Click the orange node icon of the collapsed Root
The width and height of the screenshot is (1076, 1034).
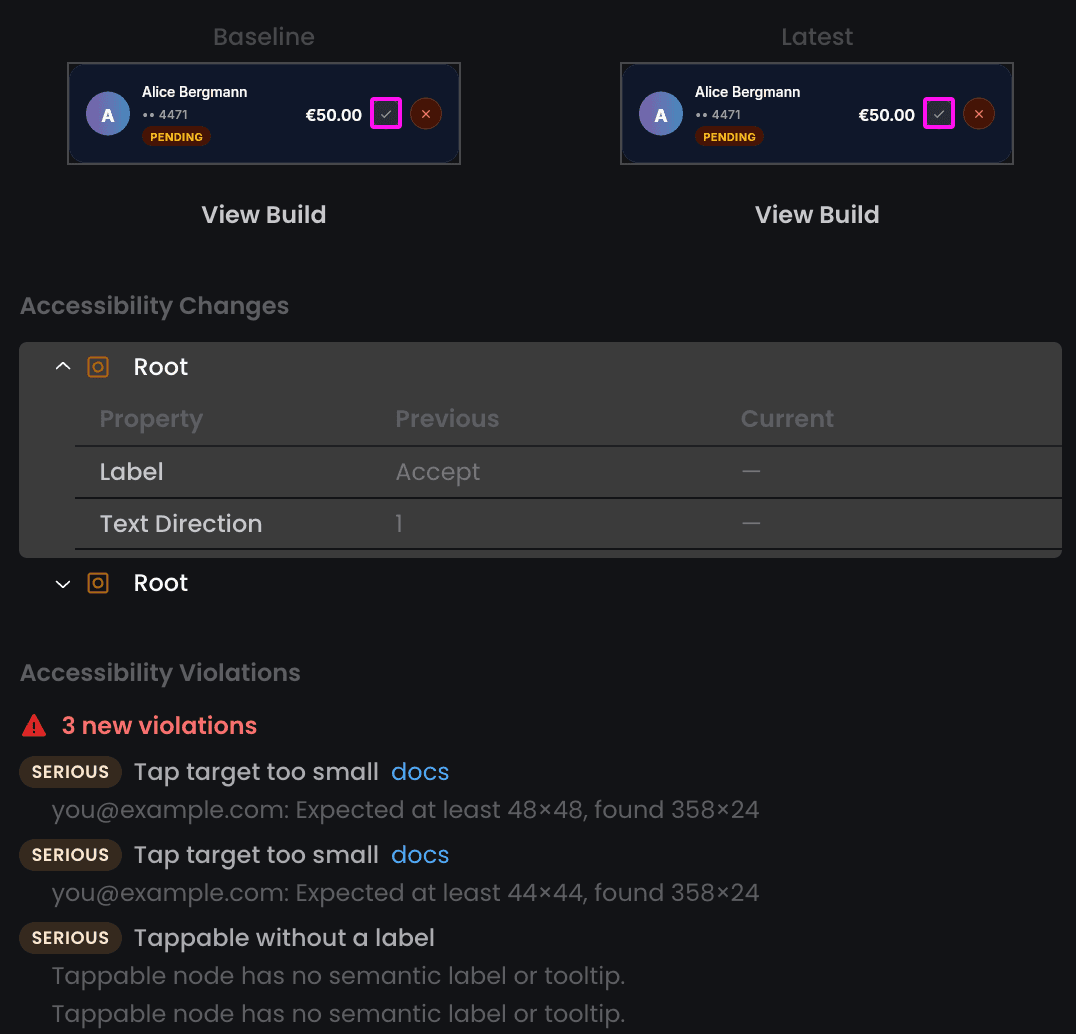pos(98,583)
